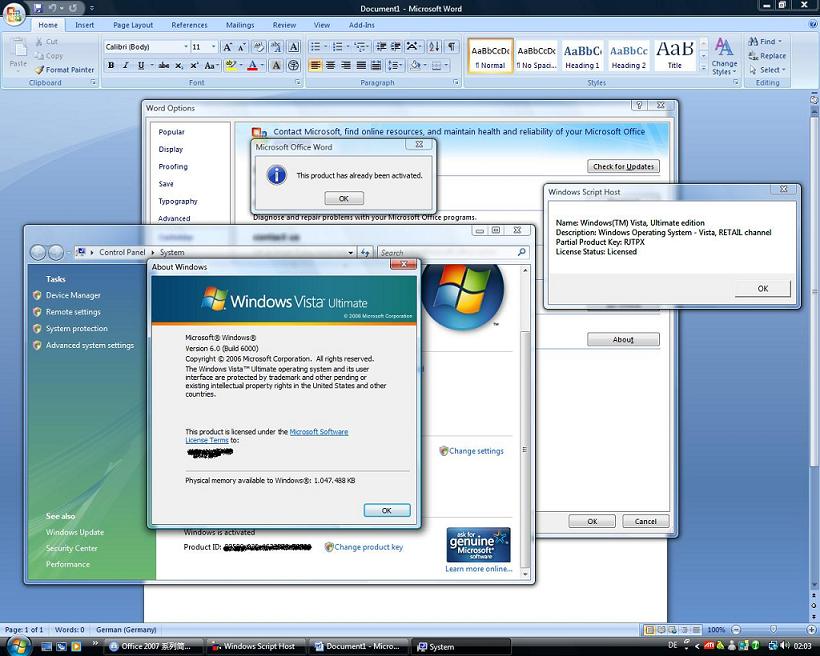Open Windows Update under See also
This screenshot has height=656, width=820.
point(75,532)
